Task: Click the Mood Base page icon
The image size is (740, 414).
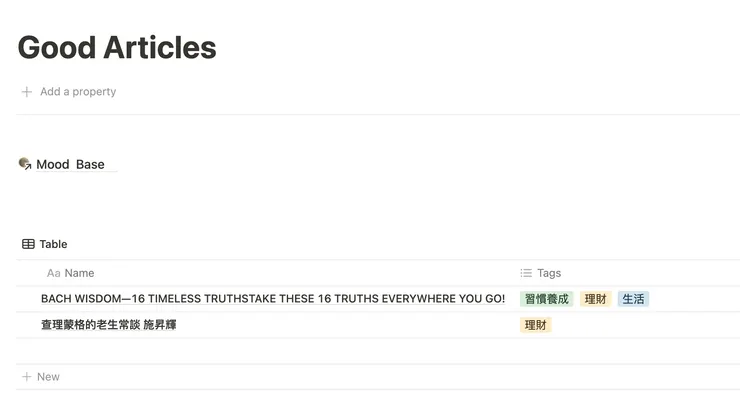Action: tap(25, 164)
